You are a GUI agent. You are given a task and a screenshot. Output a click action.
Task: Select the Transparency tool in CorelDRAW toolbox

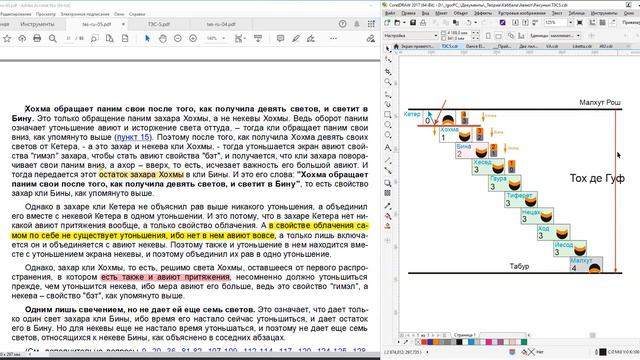pos(388,193)
